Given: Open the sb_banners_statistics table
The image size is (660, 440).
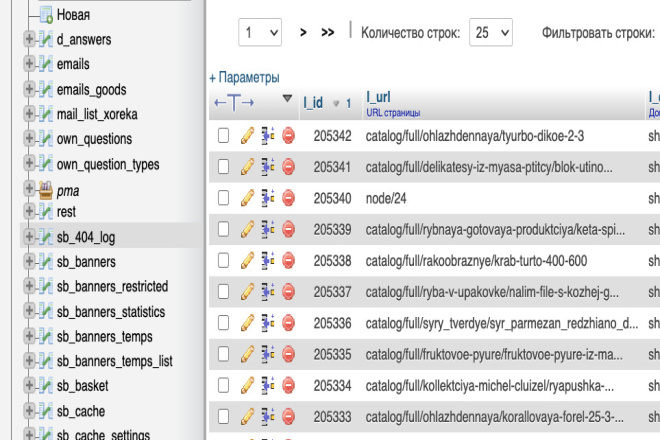Looking at the screenshot, I should pos(111,312).
